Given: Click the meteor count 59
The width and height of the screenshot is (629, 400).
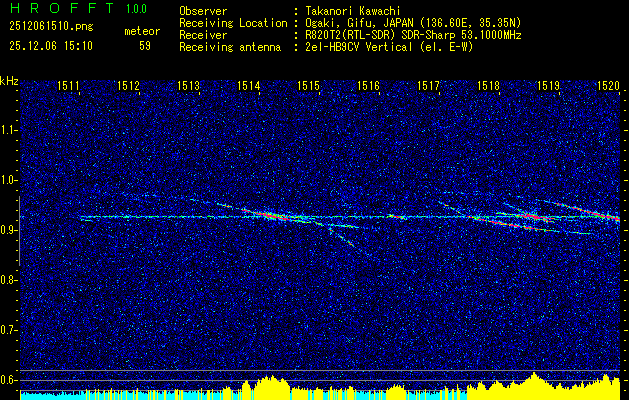Looking at the screenshot, I should [145, 46].
